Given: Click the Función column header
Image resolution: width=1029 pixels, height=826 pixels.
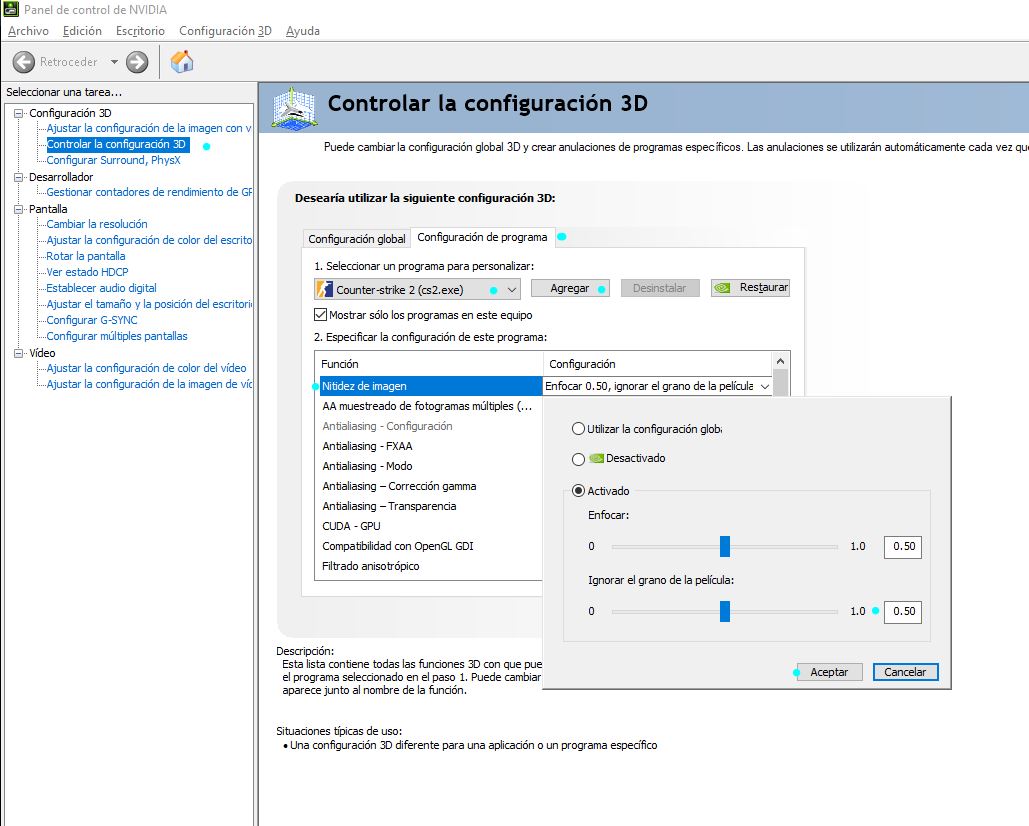Looking at the screenshot, I should pyautogui.click(x=429, y=363).
